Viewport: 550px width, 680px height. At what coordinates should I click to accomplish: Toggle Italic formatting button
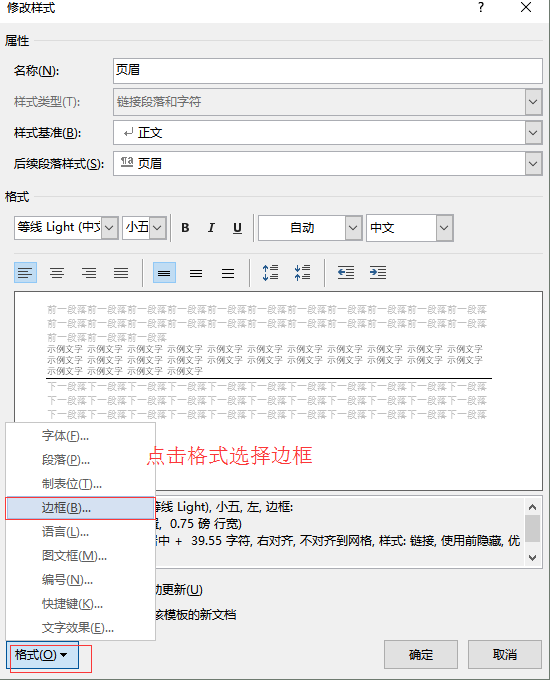[x=211, y=228]
